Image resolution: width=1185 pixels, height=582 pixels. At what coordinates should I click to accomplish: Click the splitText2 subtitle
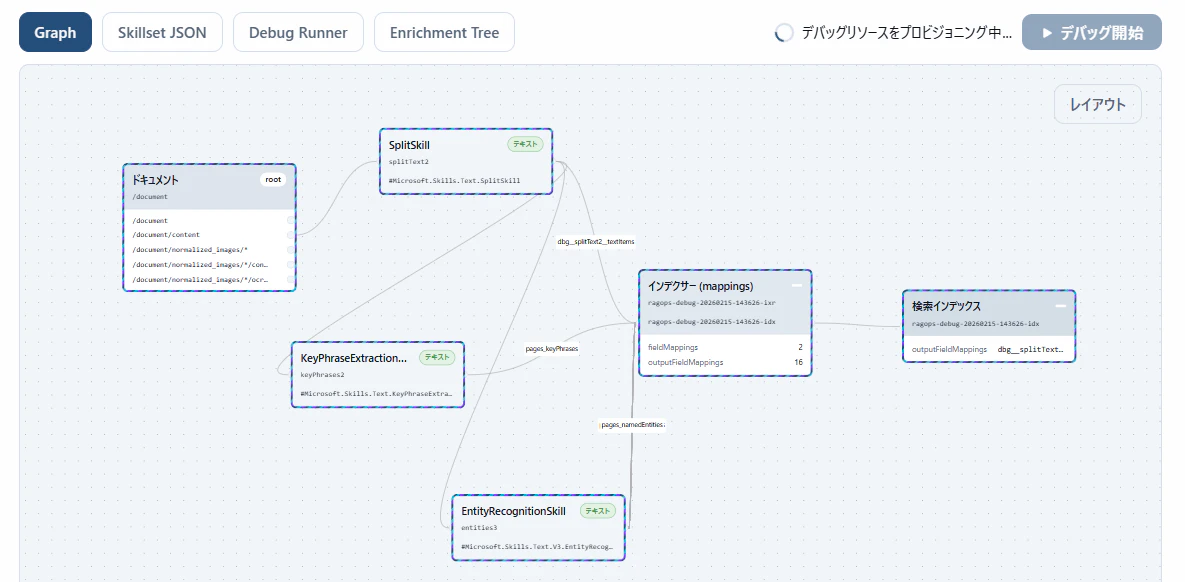(x=408, y=162)
